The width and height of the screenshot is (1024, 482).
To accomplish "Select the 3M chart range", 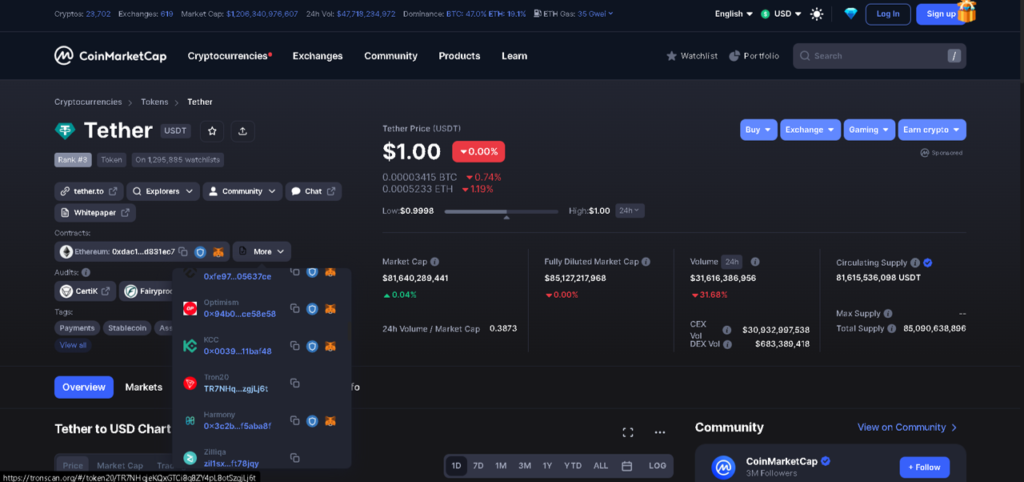I will (524, 466).
